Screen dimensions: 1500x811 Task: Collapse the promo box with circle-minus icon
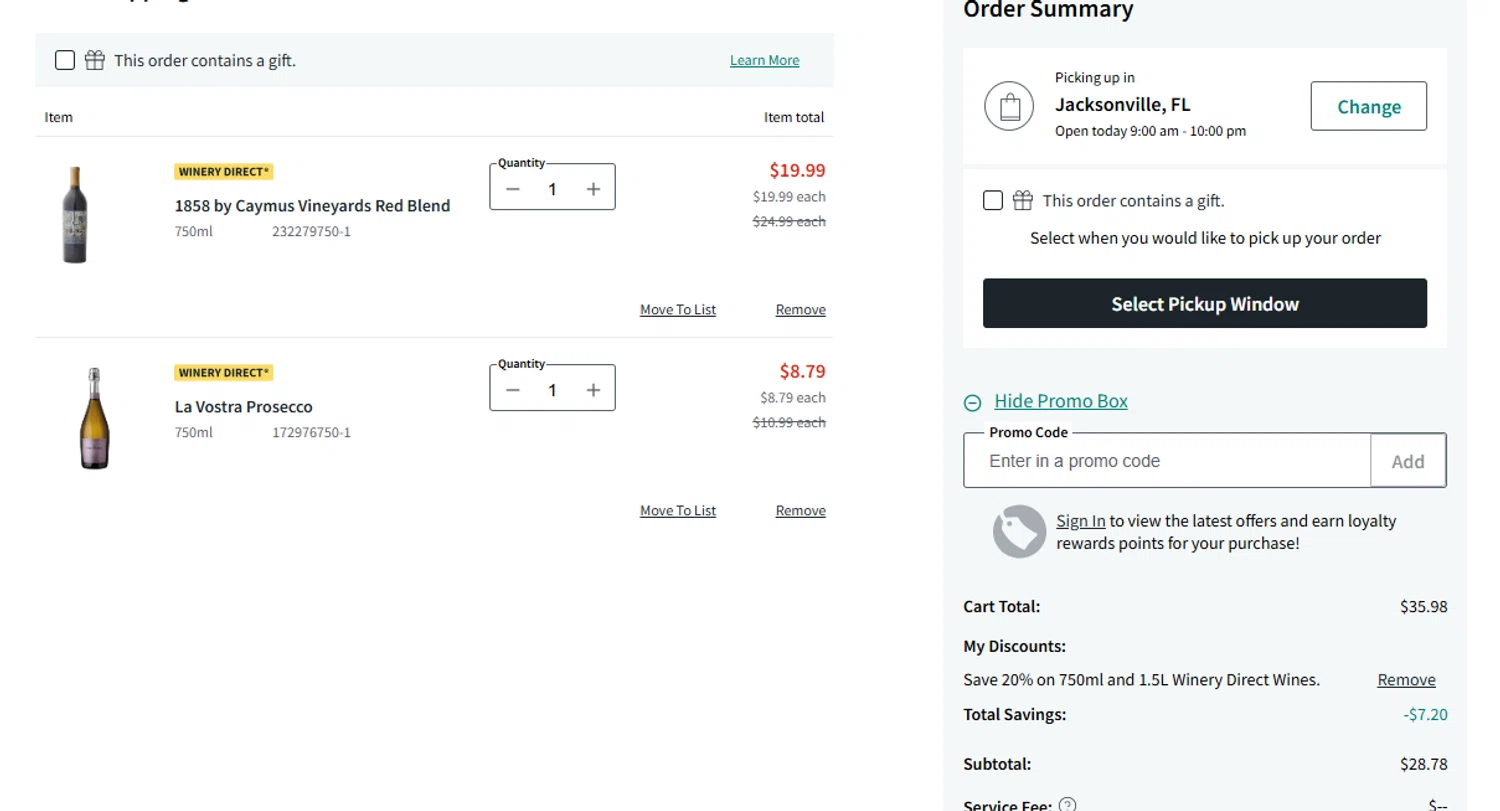click(972, 402)
